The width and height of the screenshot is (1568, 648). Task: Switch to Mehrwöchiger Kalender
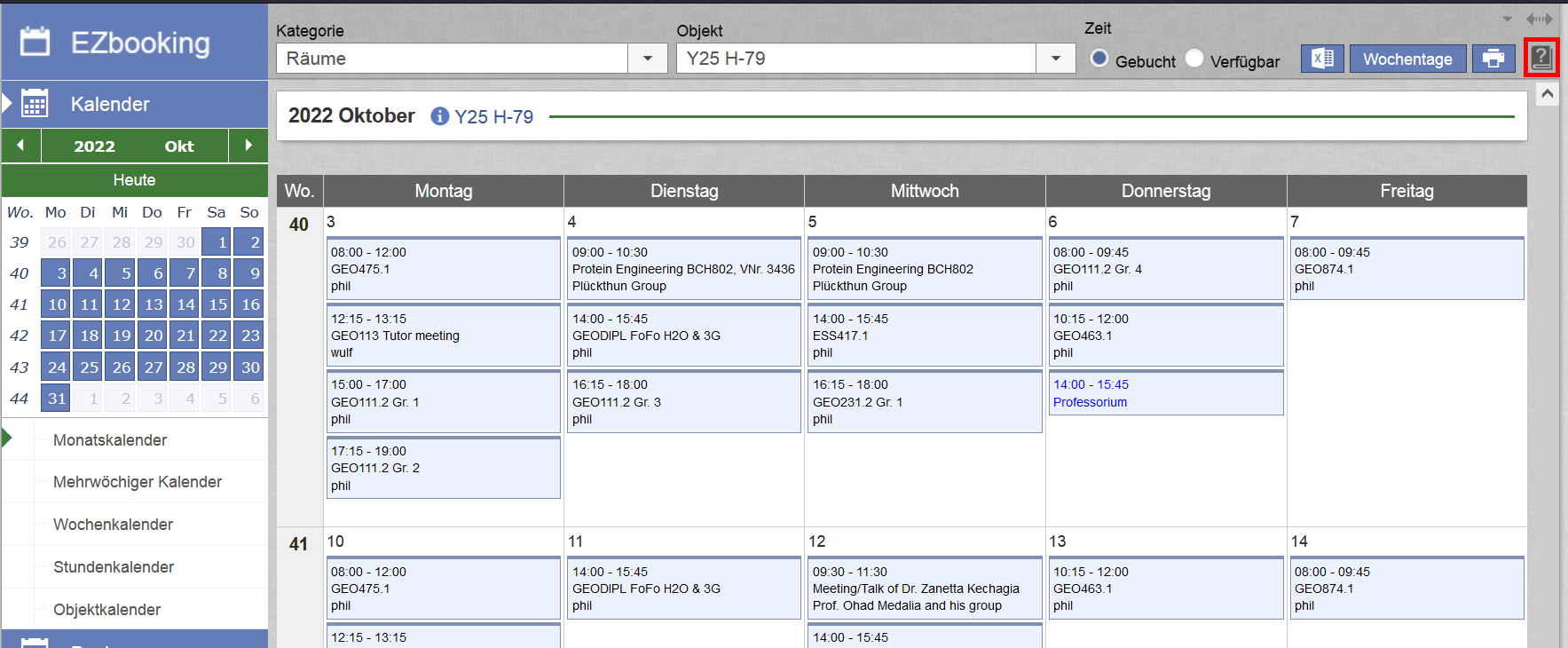coord(138,482)
